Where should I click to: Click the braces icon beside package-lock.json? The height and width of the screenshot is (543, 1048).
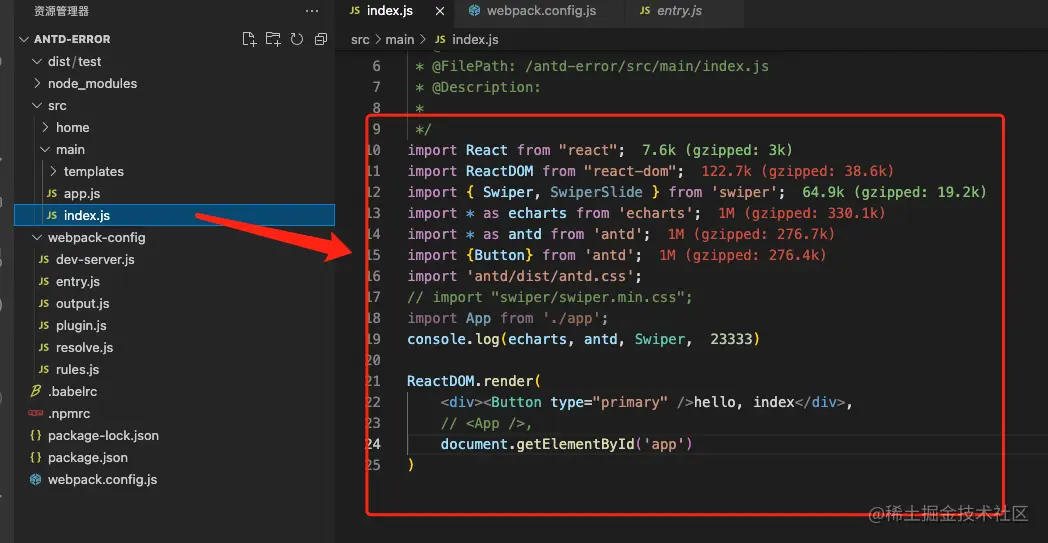coord(36,435)
